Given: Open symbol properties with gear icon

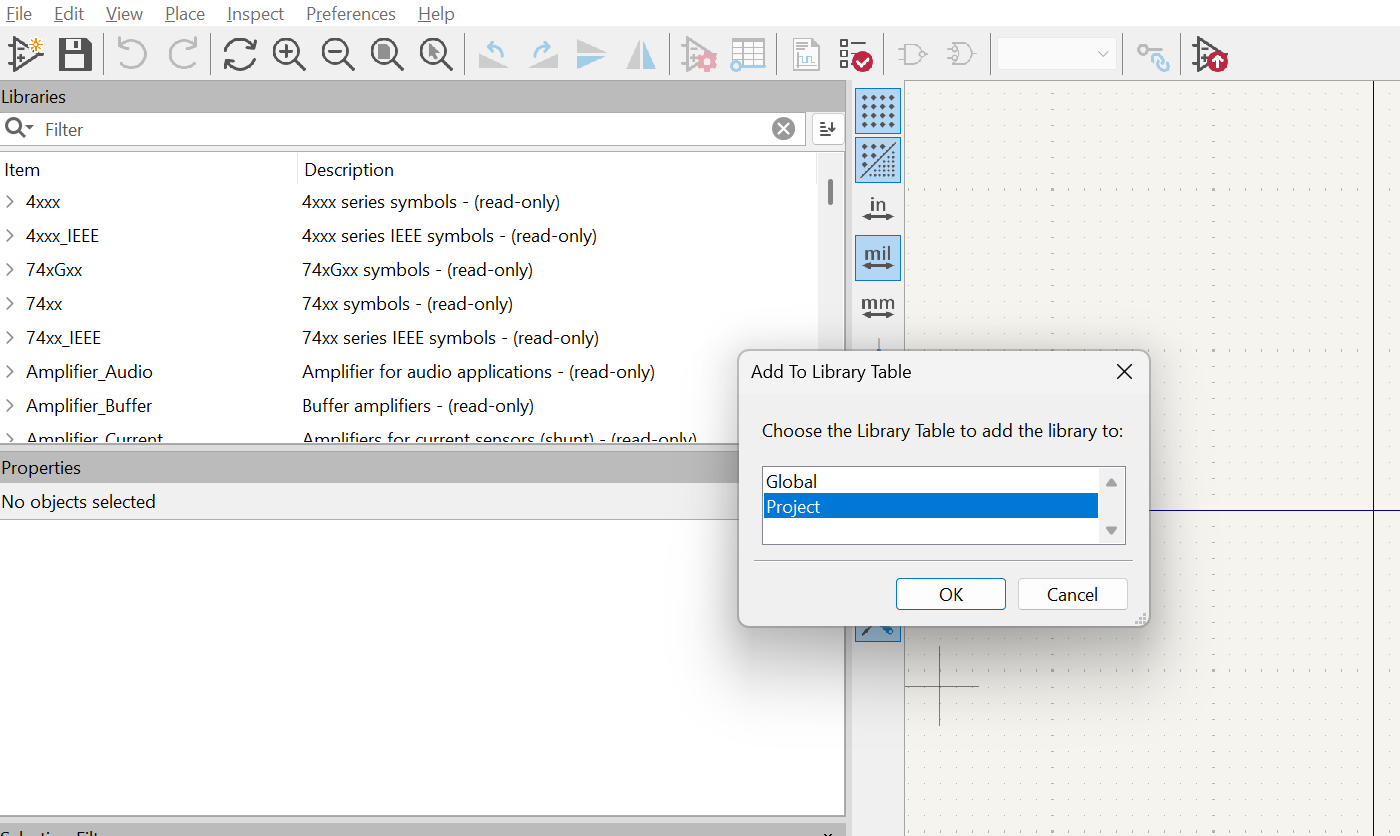Looking at the screenshot, I should coord(699,54).
